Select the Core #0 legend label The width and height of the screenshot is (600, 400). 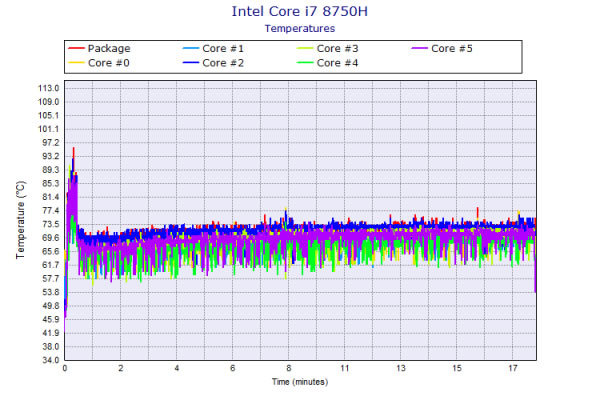[x=109, y=63]
